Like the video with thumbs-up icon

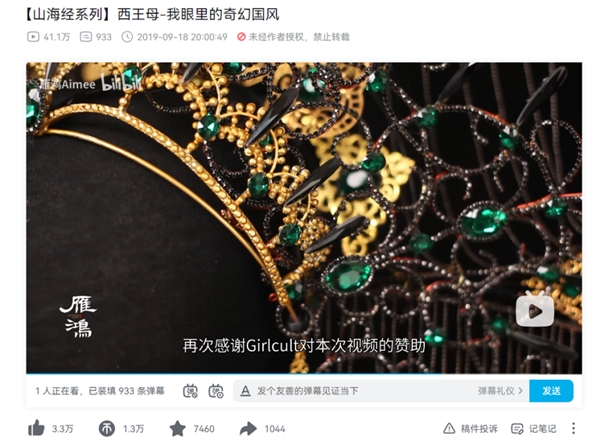(36, 428)
